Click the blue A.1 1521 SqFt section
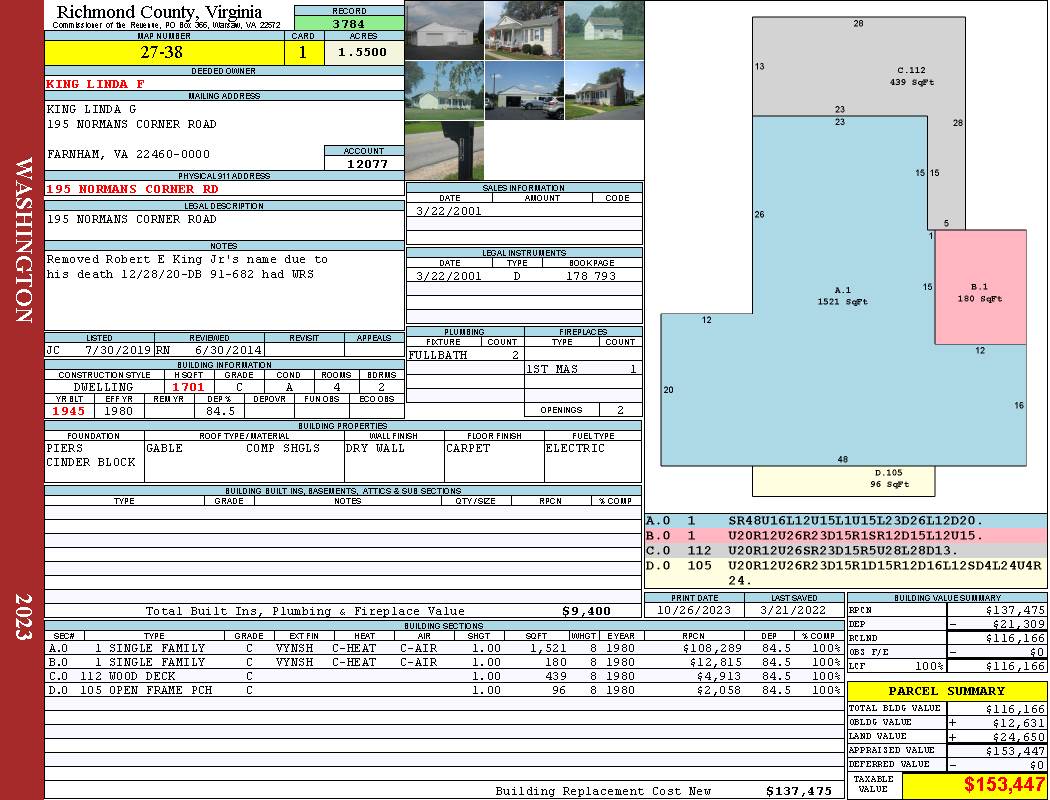Viewport: 1050px width, 800px height. (x=840, y=300)
